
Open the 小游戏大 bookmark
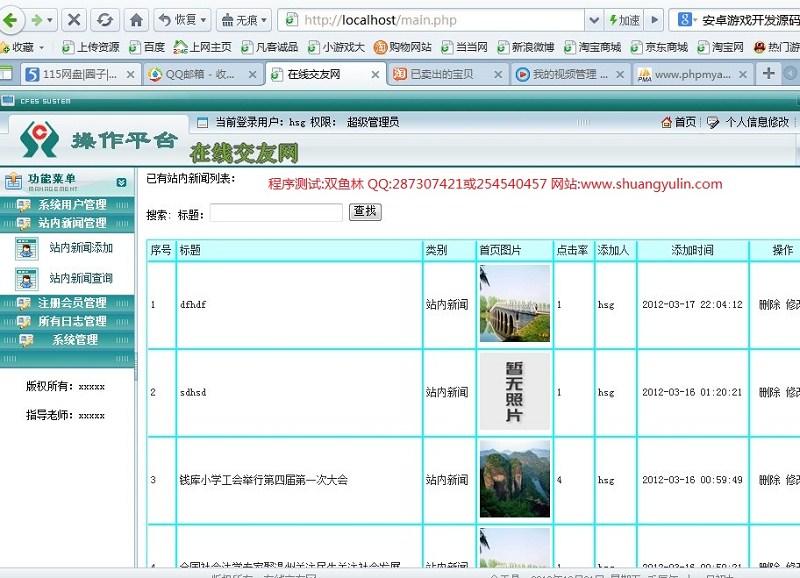[x=336, y=47]
